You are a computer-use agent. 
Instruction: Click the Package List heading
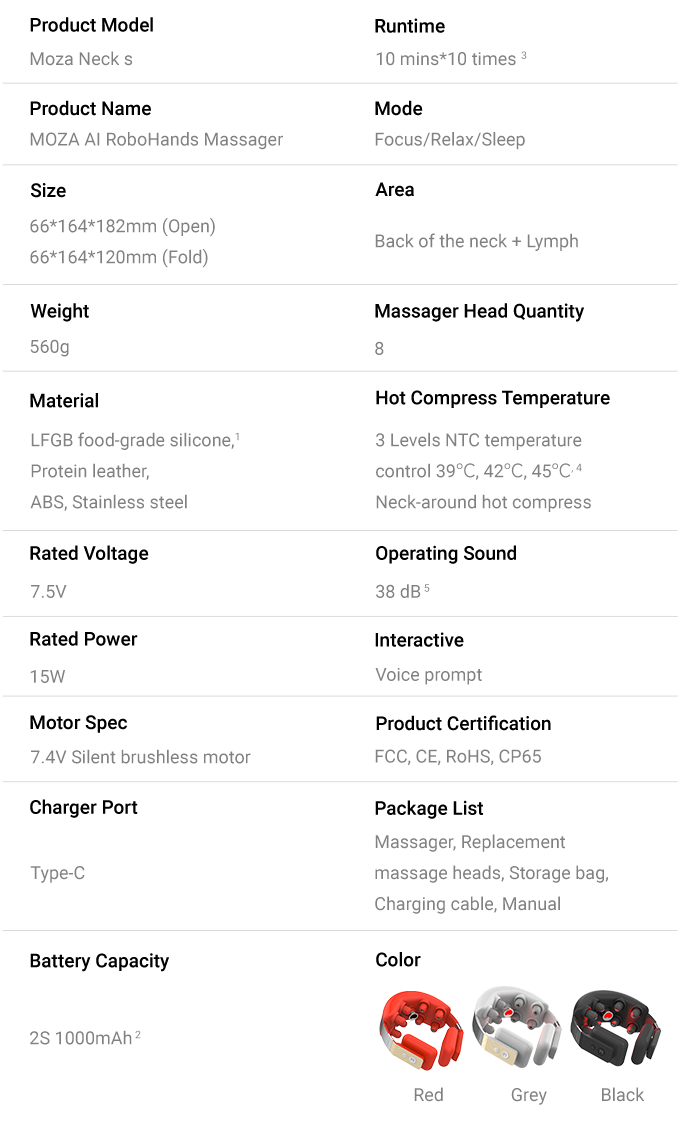(x=428, y=809)
